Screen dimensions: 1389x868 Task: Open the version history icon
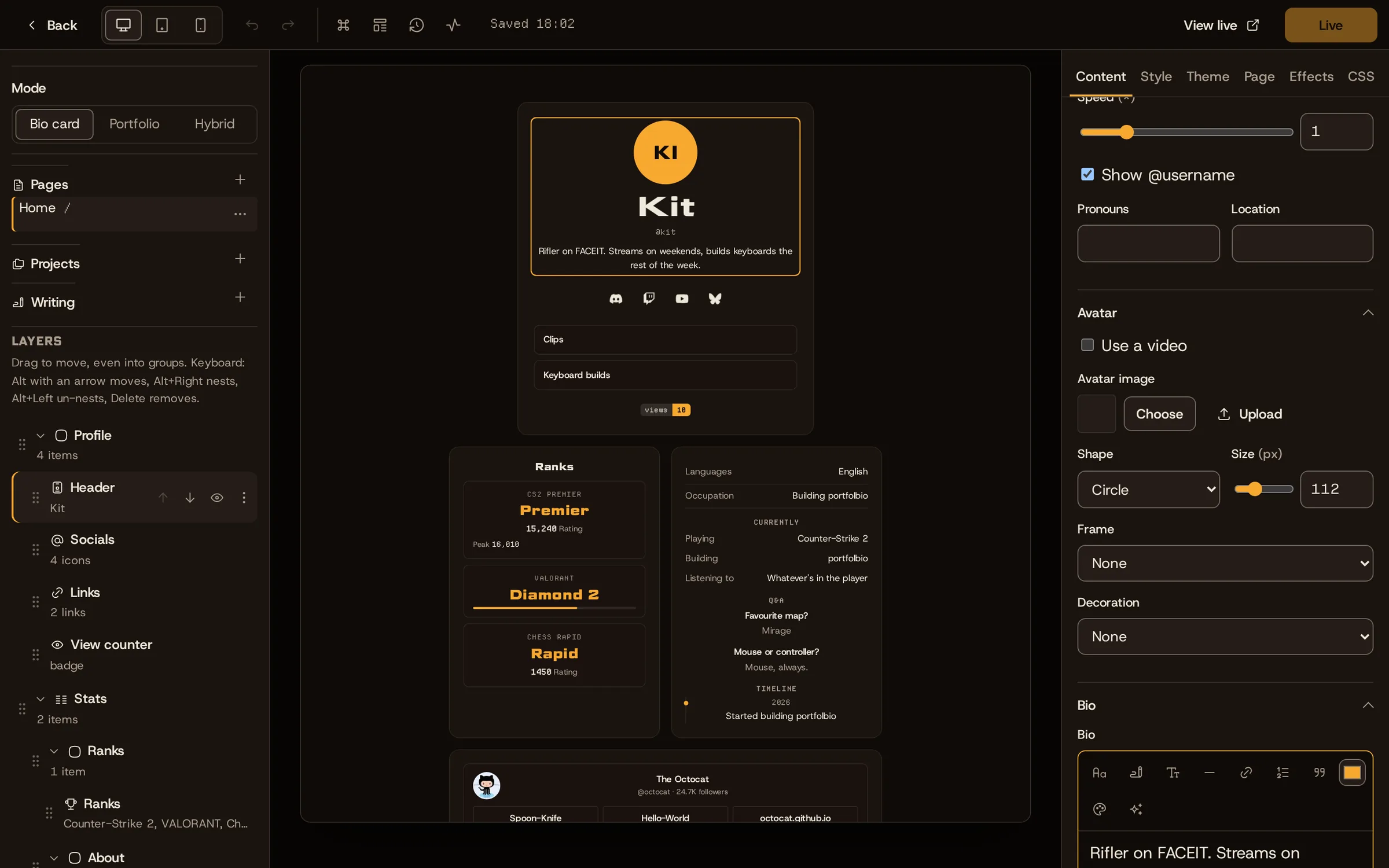pos(417,25)
